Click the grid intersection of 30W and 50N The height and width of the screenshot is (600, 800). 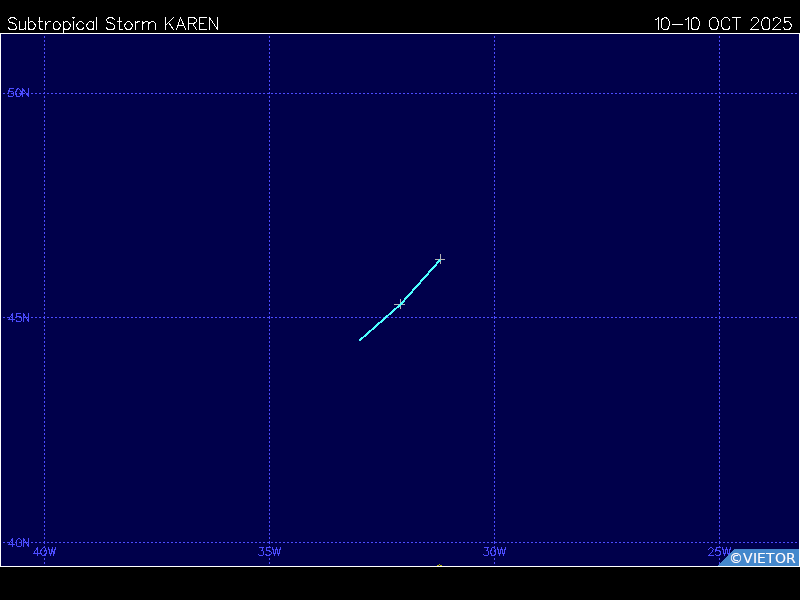[494, 93]
